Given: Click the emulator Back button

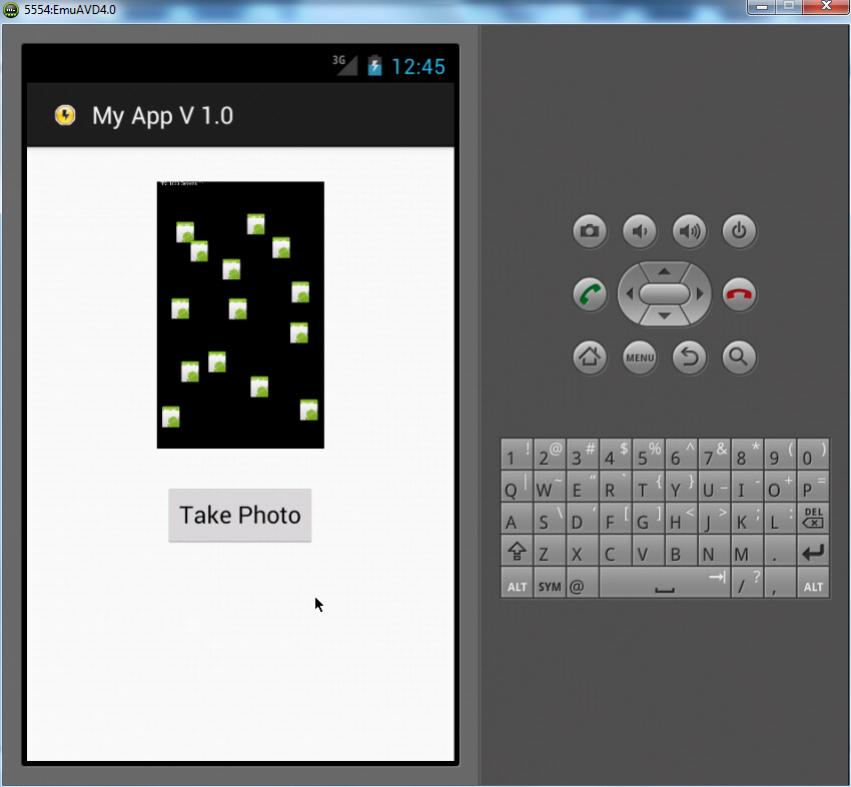Looking at the screenshot, I should [689, 357].
